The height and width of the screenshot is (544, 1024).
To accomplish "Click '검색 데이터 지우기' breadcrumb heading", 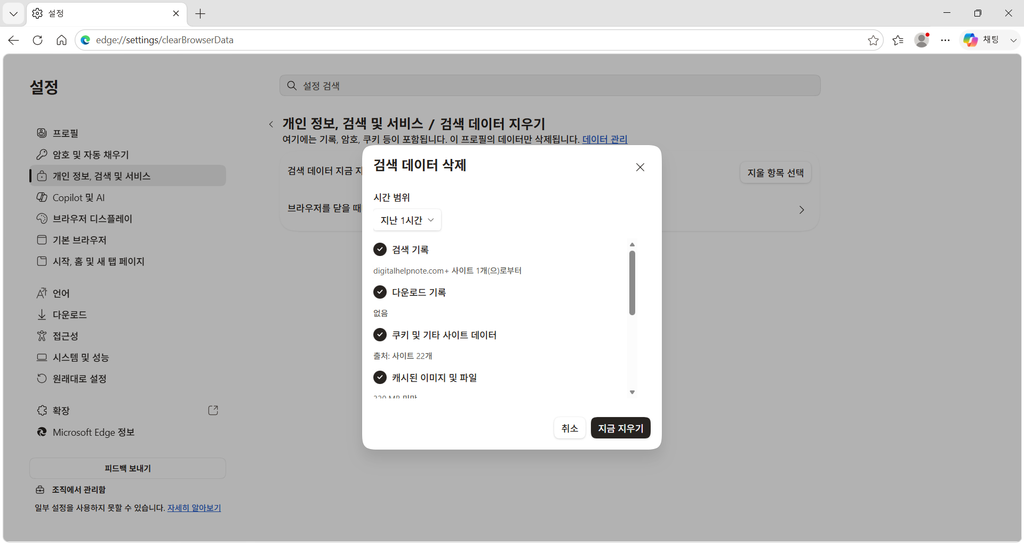I will tap(492, 124).
